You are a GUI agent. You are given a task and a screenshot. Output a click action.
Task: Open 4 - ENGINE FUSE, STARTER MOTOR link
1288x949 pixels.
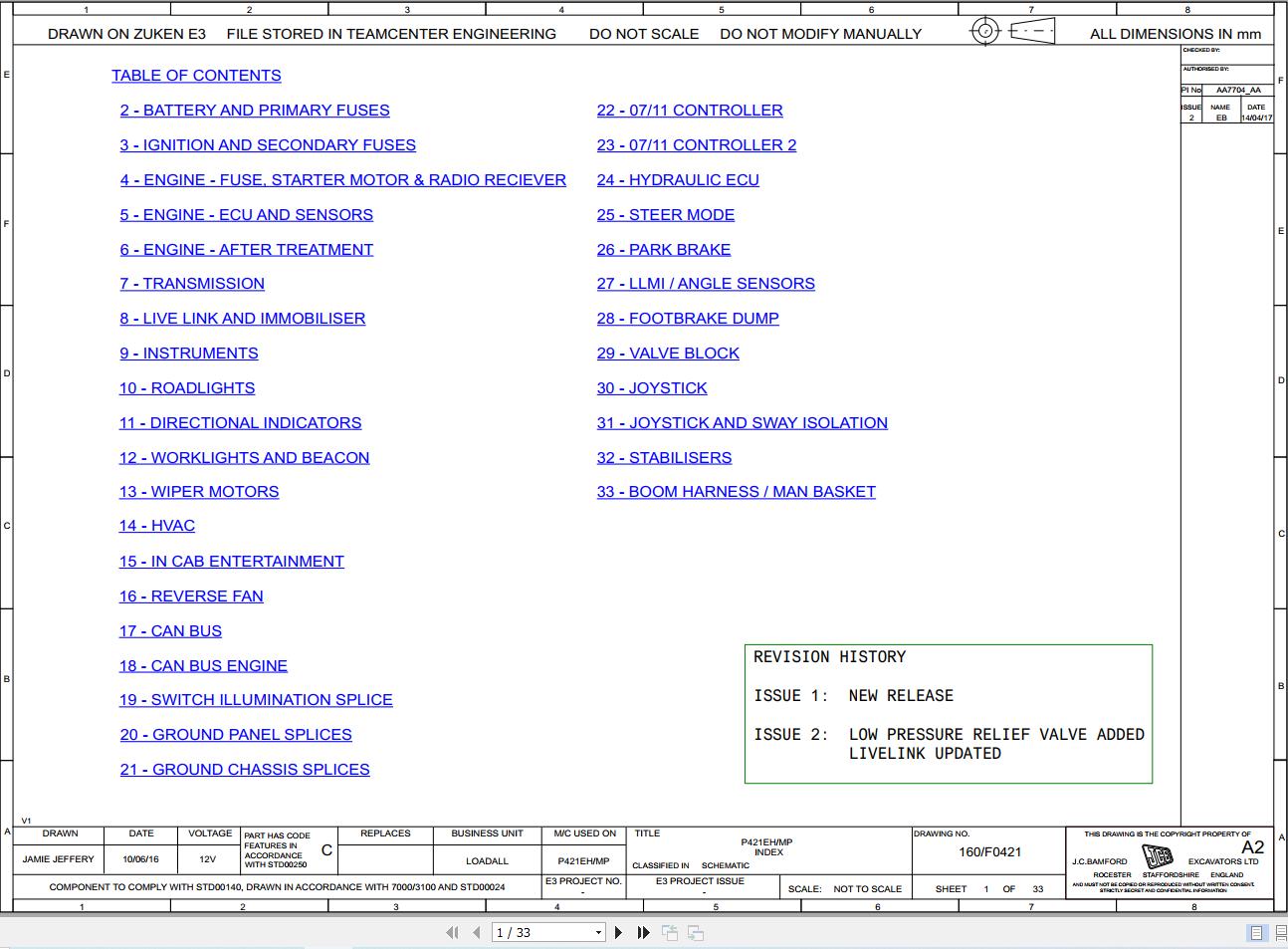pos(343,180)
